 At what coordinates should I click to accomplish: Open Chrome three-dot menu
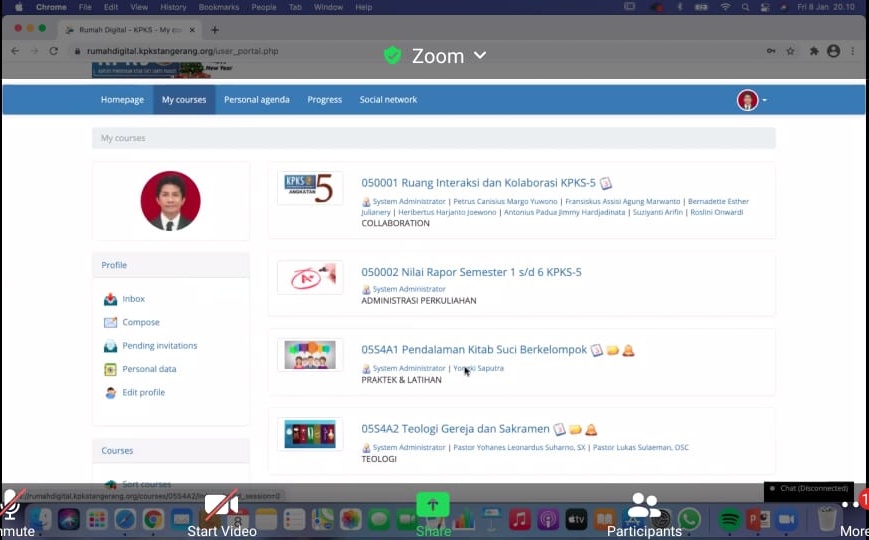tap(853, 51)
